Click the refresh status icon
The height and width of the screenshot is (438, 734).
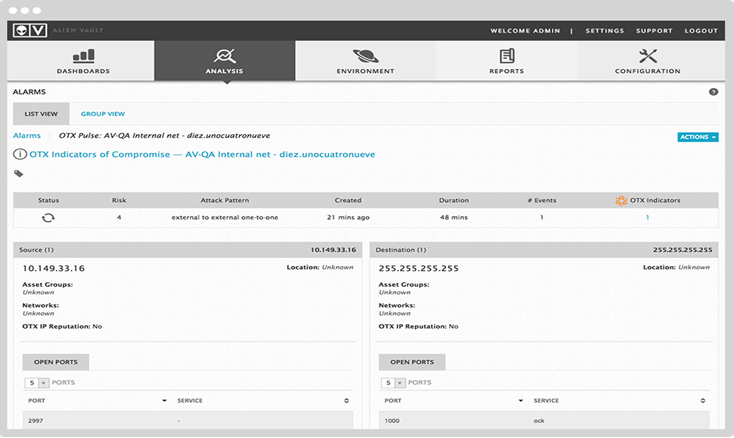point(48,218)
